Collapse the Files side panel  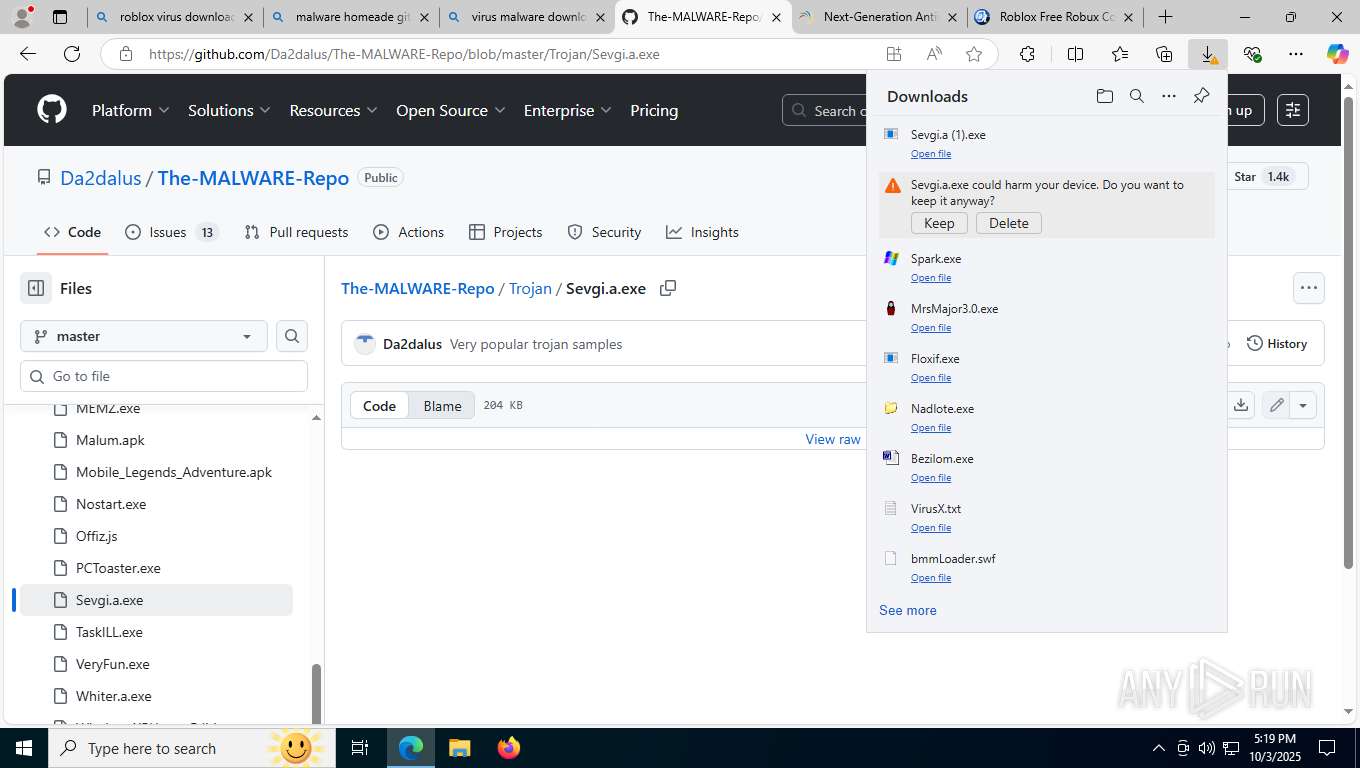click(x=36, y=288)
